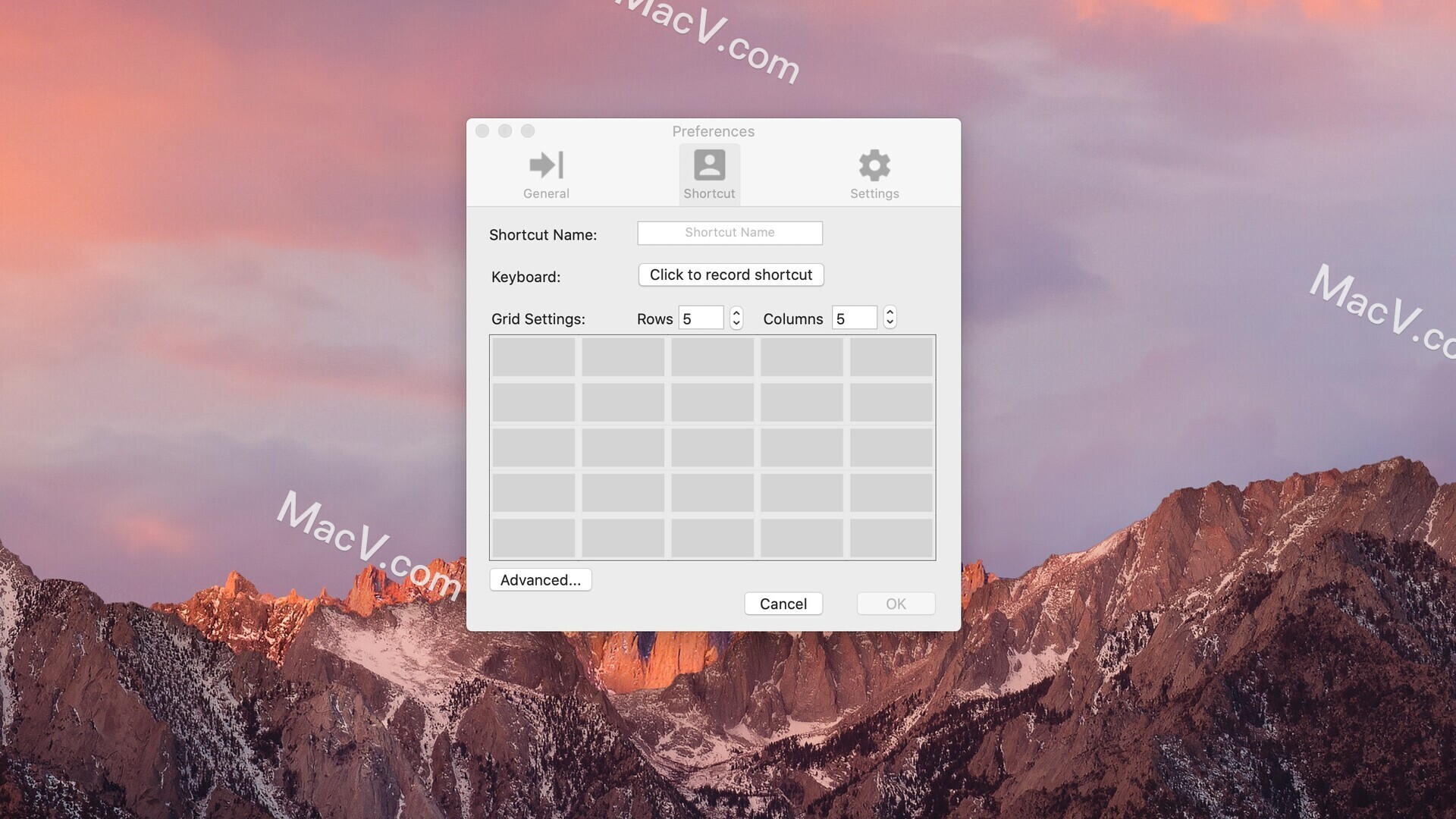The height and width of the screenshot is (819, 1456).
Task: Click the Shortcut Name input field
Action: click(x=729, y=232)
